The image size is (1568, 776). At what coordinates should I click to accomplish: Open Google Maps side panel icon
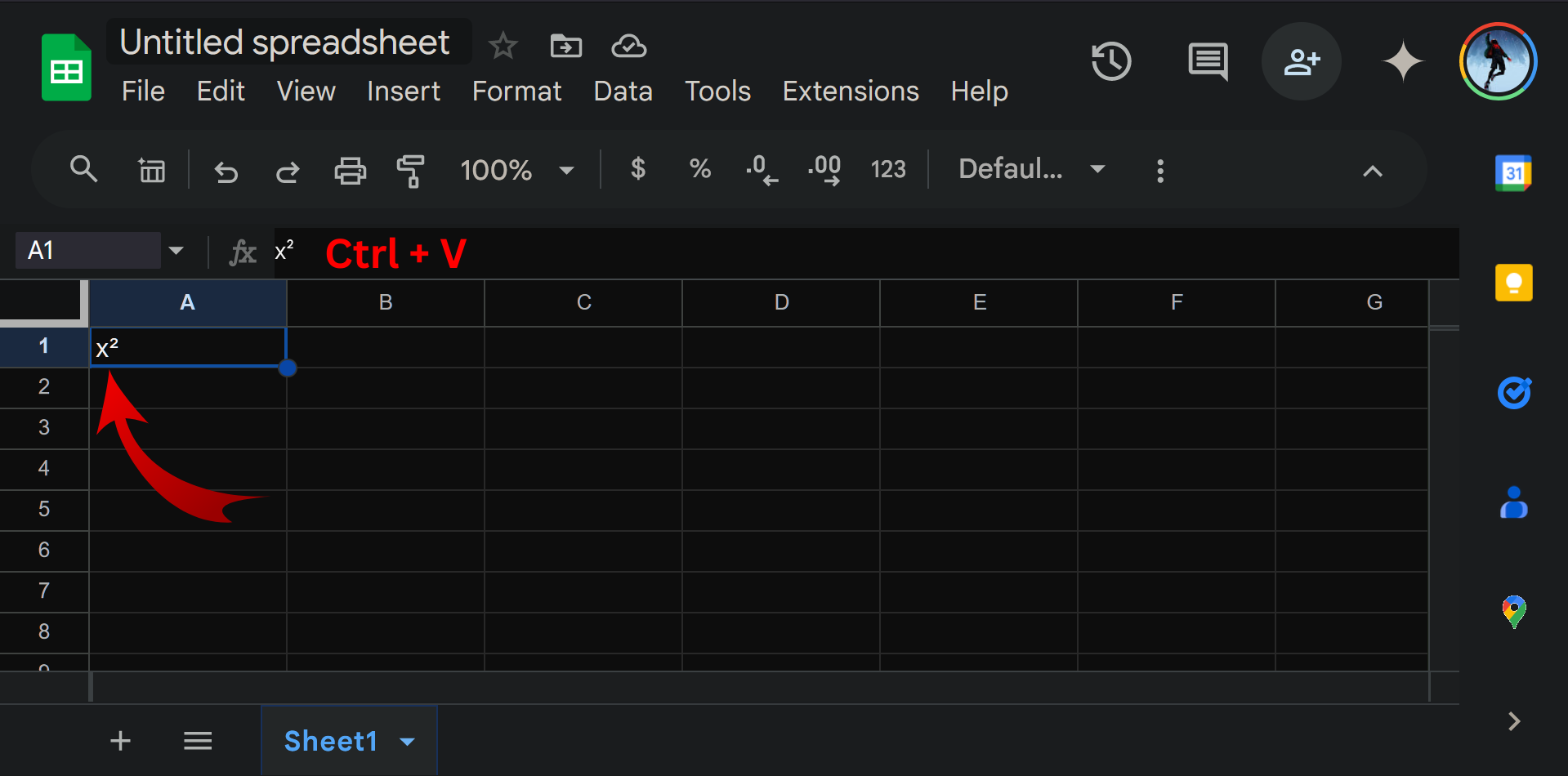[1513, 611]
